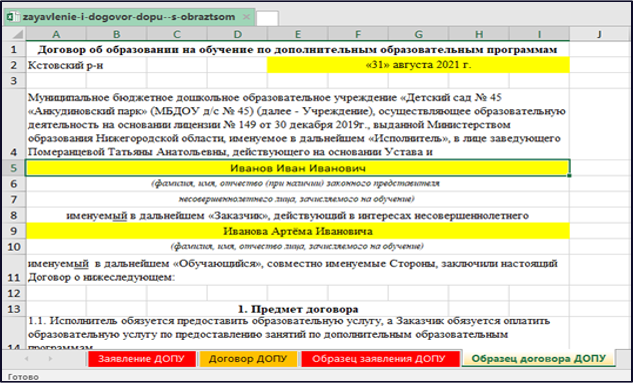Open the Договор ДОПУ sheet tab
Screen dimensions: 633x383
click(x=248, y=358)
